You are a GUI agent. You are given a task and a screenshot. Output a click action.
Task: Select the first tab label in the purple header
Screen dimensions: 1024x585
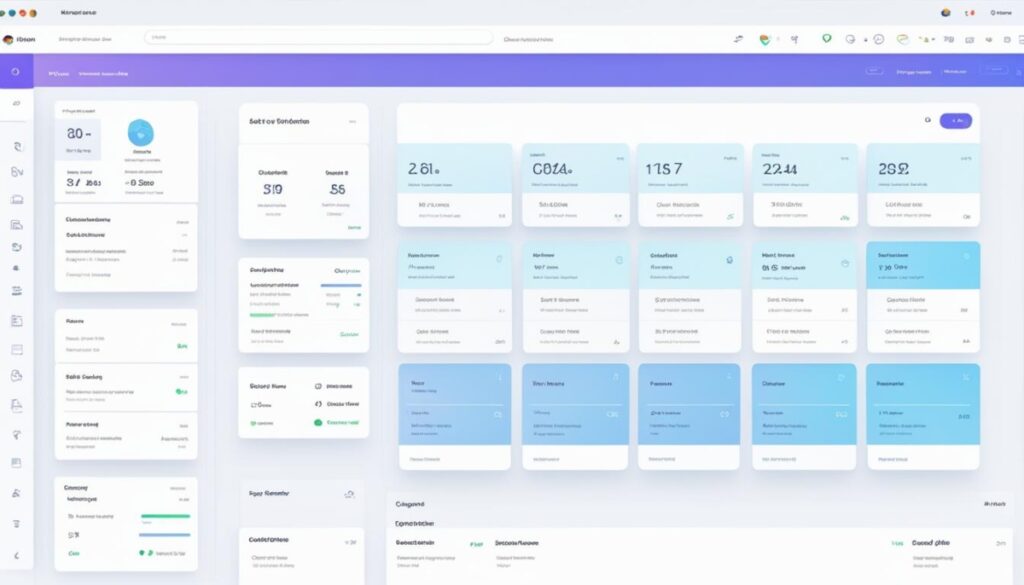[59, 73]
